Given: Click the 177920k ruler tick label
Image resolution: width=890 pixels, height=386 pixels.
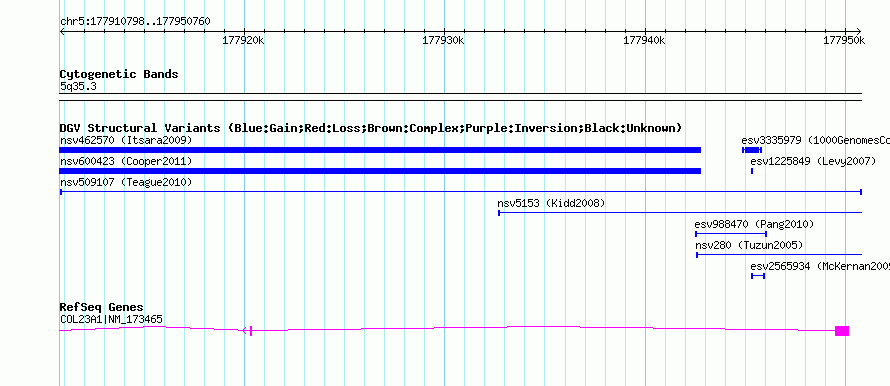Looking at the screenshot, I should (x=244, y=41).
